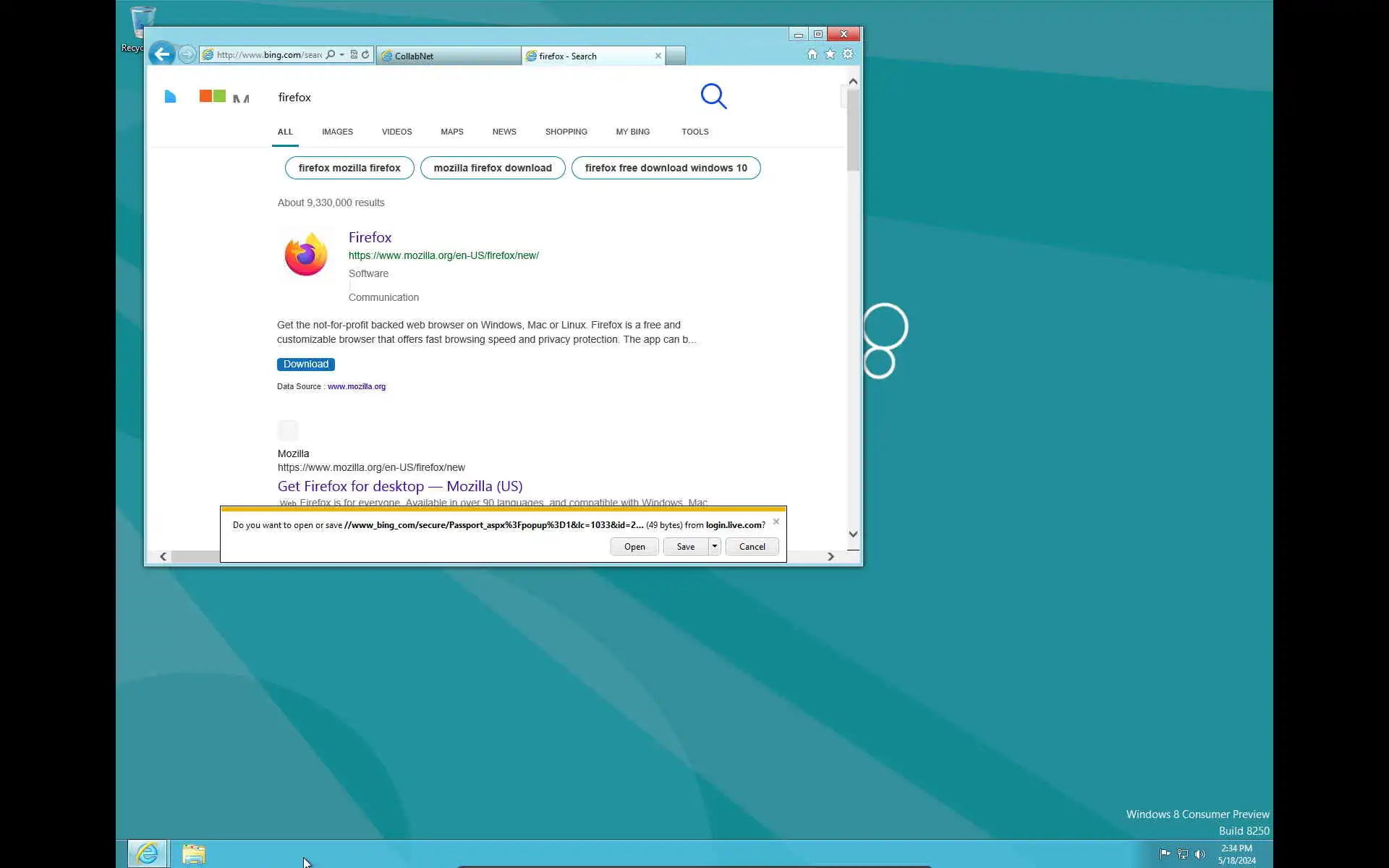Click the volume speaker tray icon
The image size is (1389, 868).
coord(1200,854)
